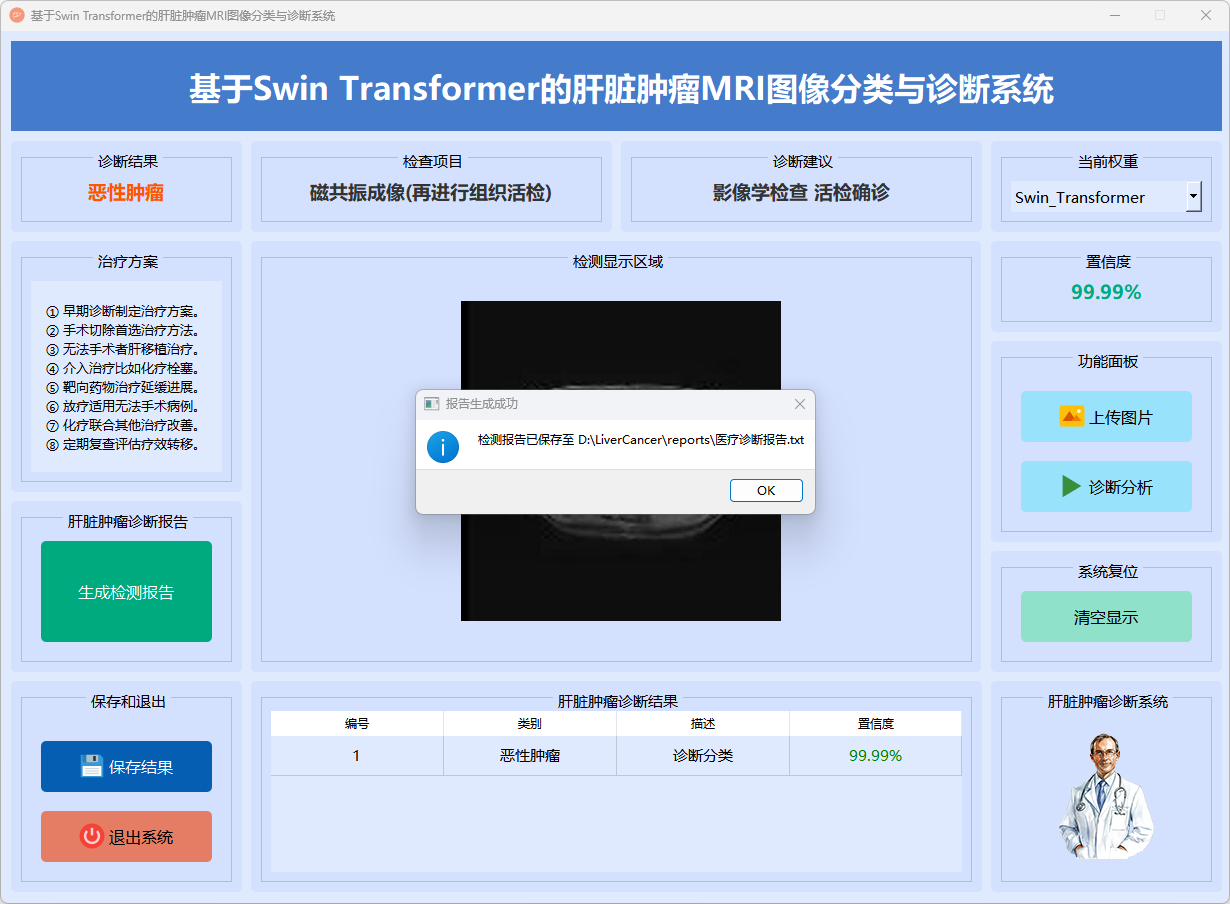This screenshot has height=904, width=1230.
Task: Click the 编号 column header
Action: [x=357, y=723]
